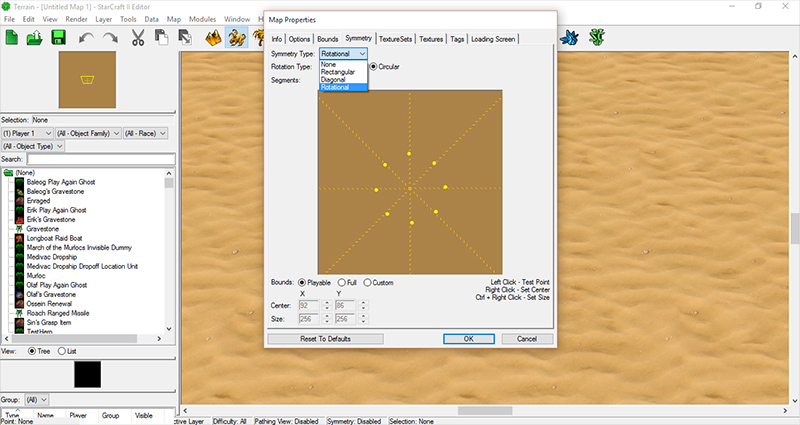Open the All Object Type dropdown
The width and height of the screenshot is (800, 425).
click(33, 146)
